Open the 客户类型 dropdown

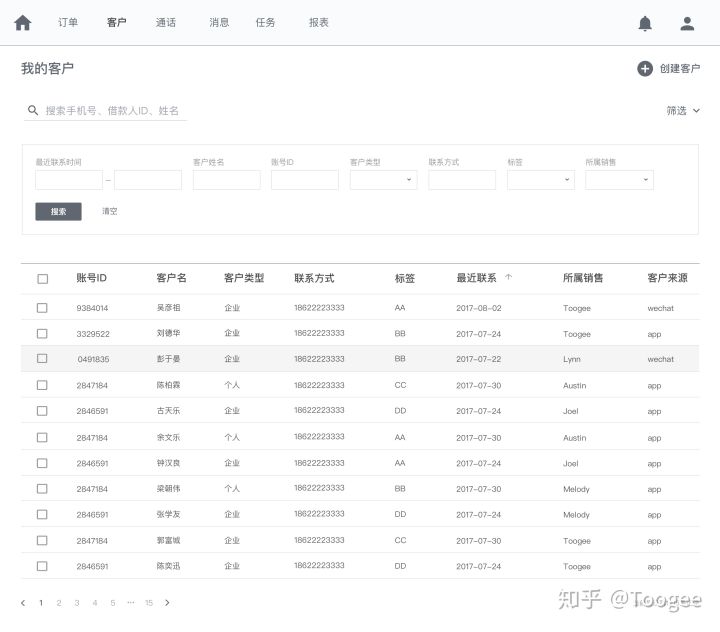tap(383, 180)
